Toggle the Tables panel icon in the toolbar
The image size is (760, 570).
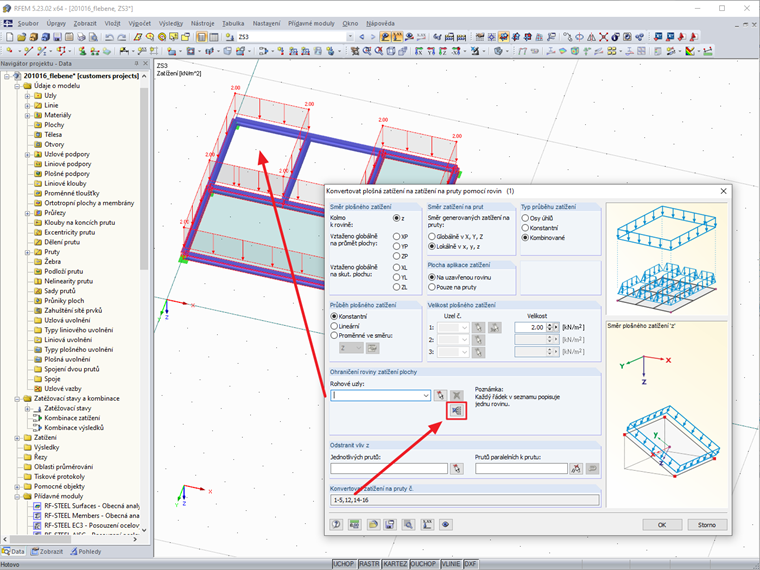point(214,37)
